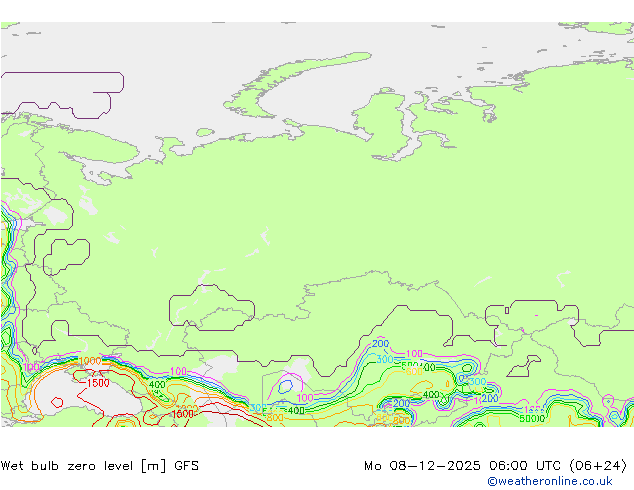Click the orange '1000' contour label
The image size is (634, 490).
tap(90, 361)
